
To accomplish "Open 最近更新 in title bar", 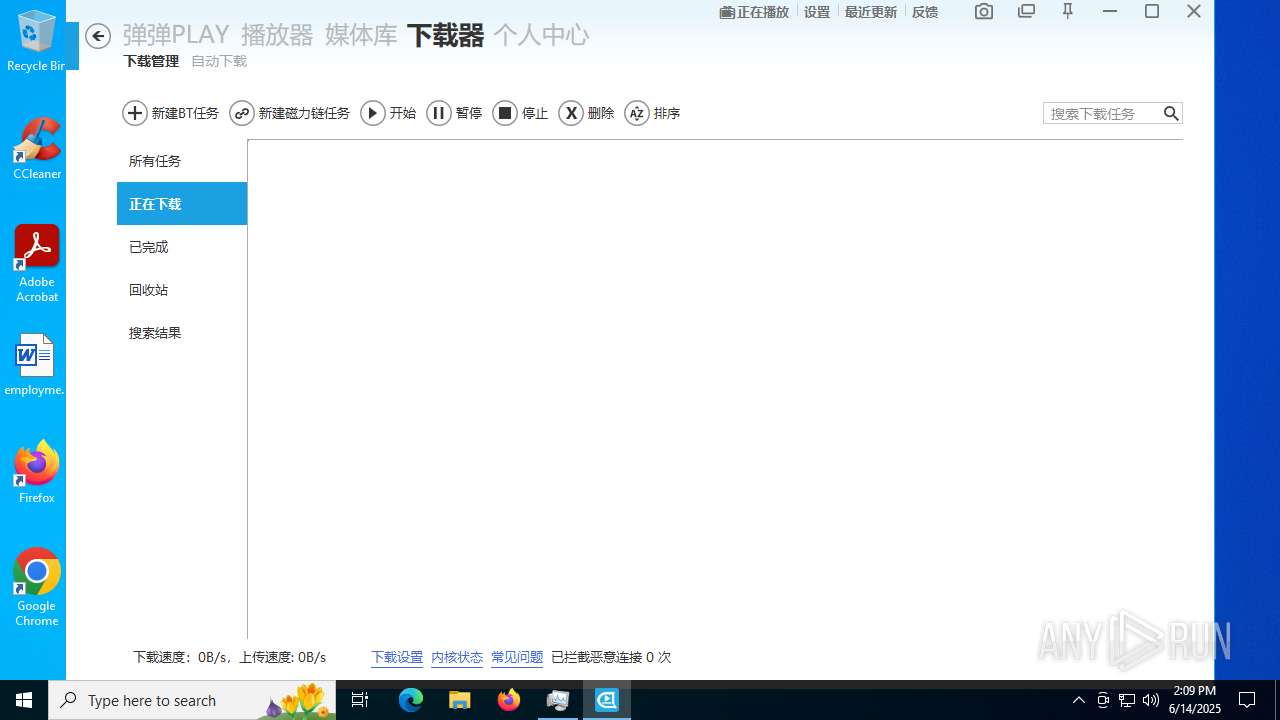I will (x=871, y=12).
